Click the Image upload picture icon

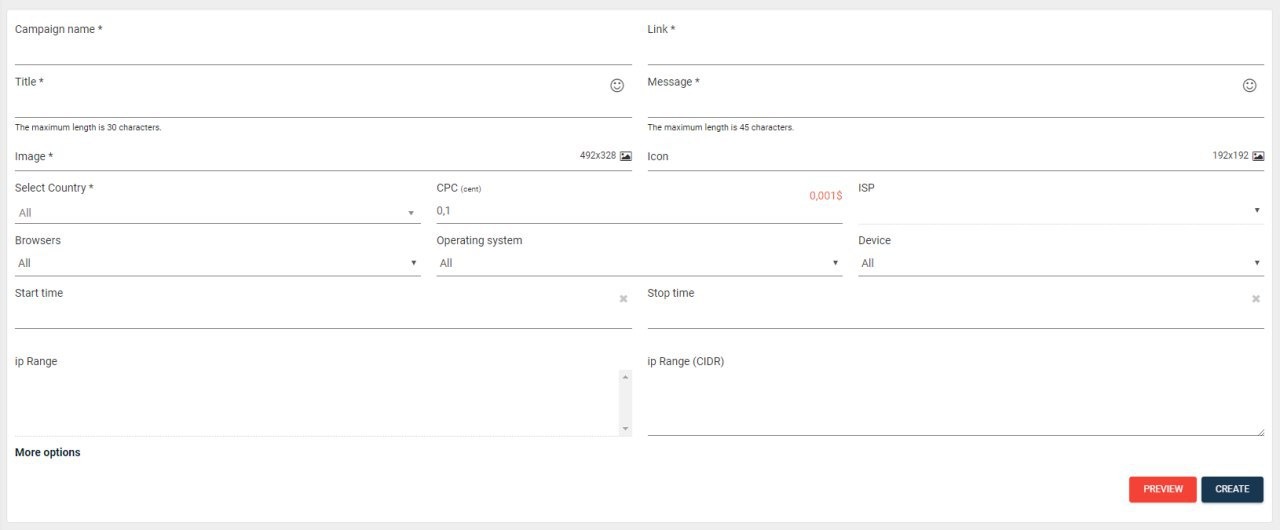pos(626,156)
